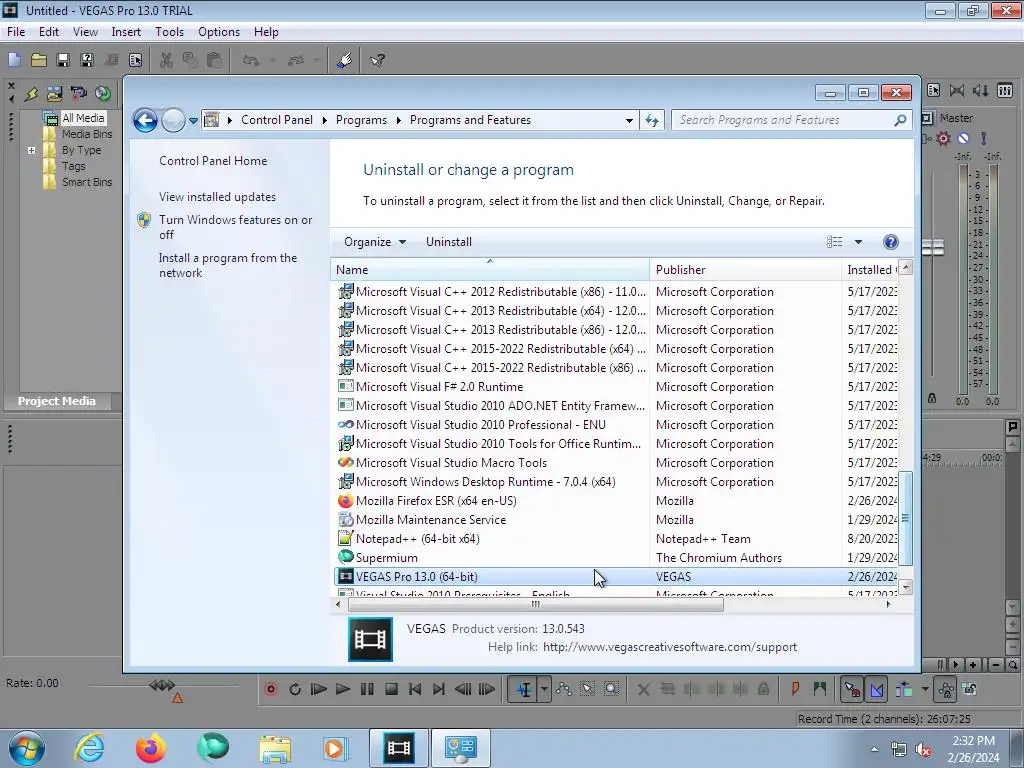Click Master Bus audio properties icon
Screen dimensions: 1024x768
[933, 91]
